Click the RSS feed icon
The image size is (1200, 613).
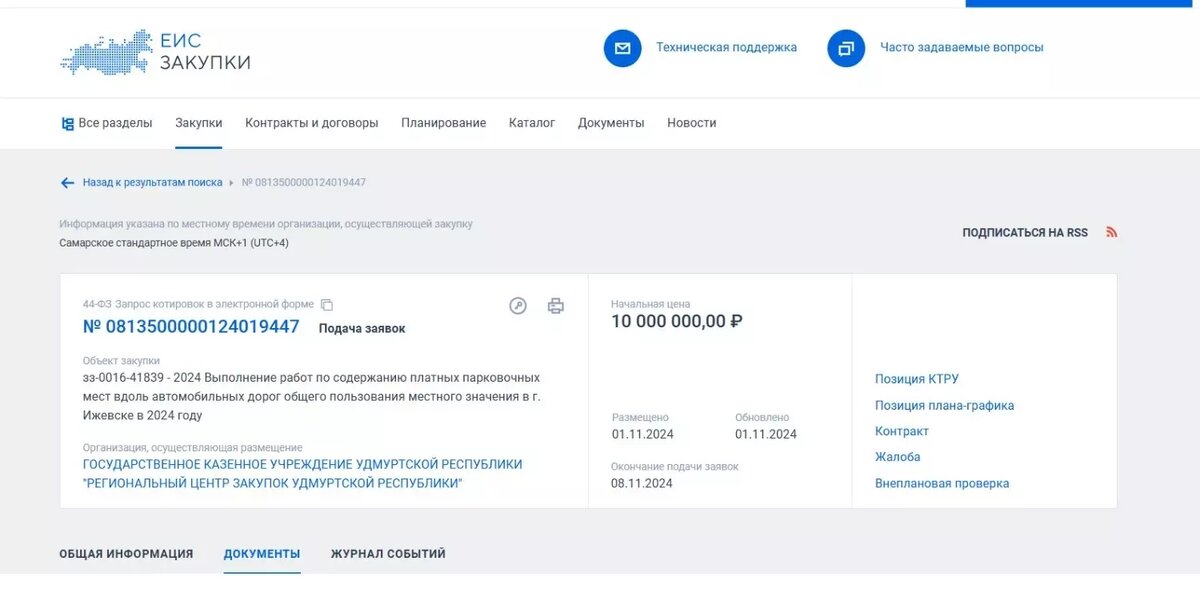1111,231
